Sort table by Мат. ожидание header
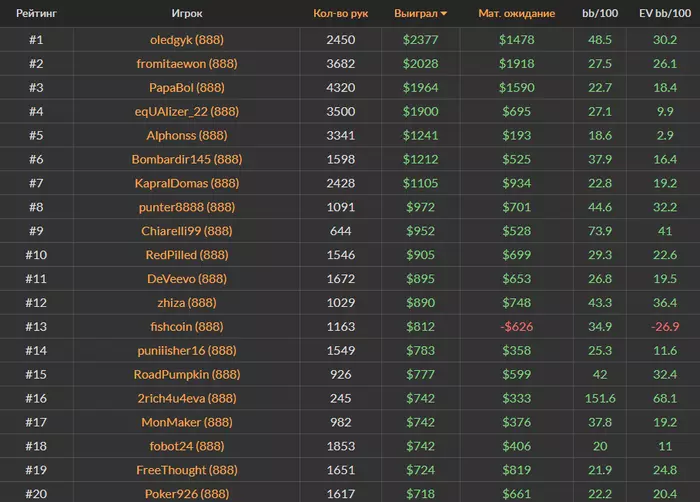 517,13
